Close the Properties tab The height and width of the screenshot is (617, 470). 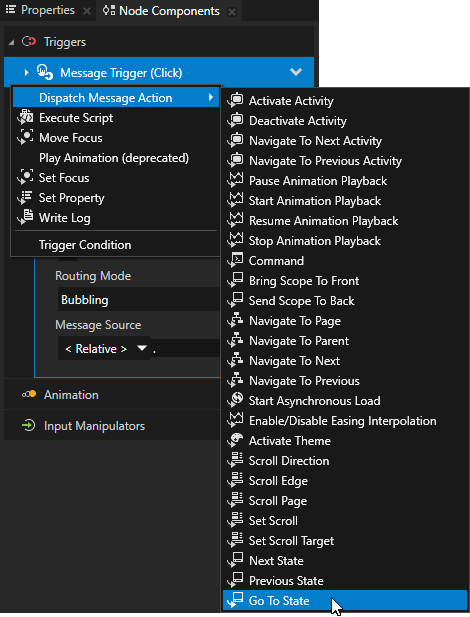pyautogui.click(x=87, y=11)
